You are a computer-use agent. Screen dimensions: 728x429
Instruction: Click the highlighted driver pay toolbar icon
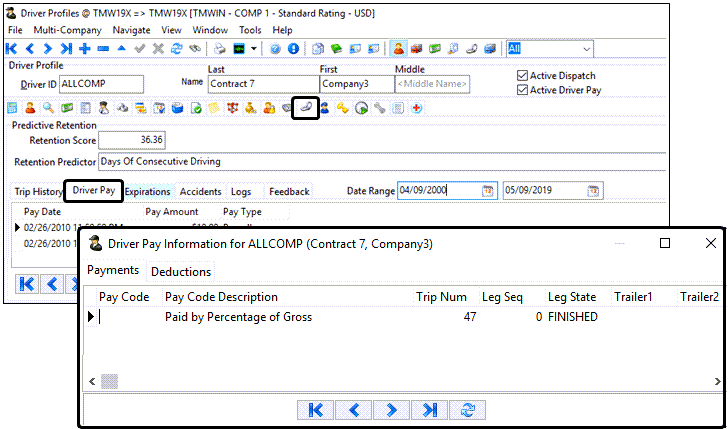point(305,108)
